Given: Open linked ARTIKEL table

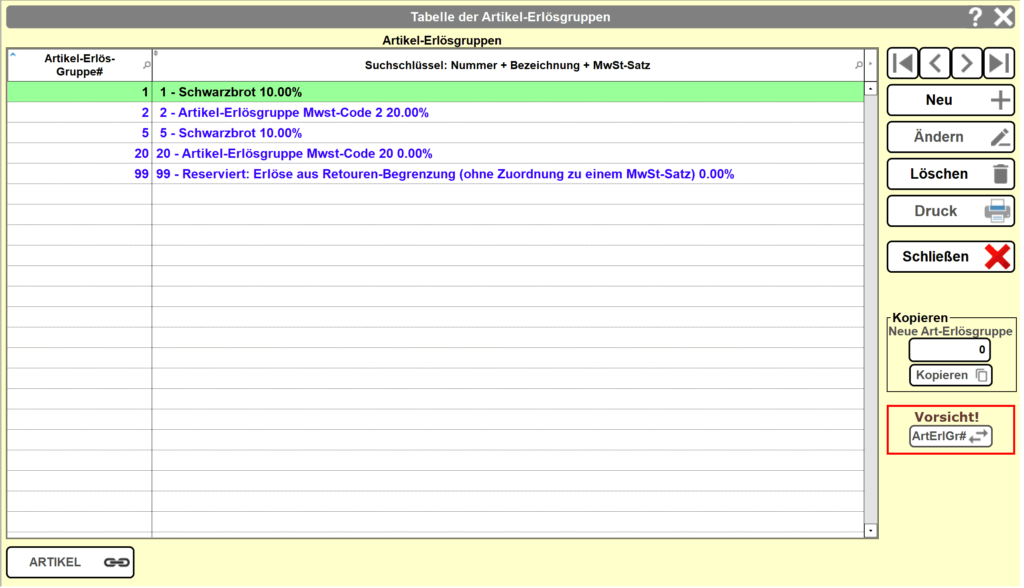Looking at the screenshot, I should pos(70,562).
